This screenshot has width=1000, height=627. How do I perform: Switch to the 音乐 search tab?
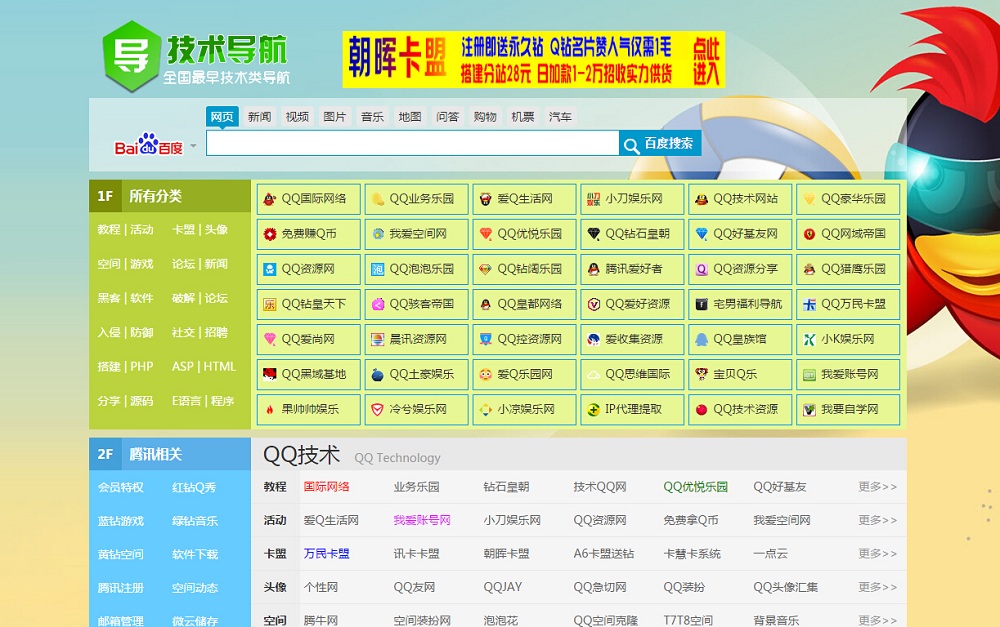pyautogui.click(x=372, y=117)
